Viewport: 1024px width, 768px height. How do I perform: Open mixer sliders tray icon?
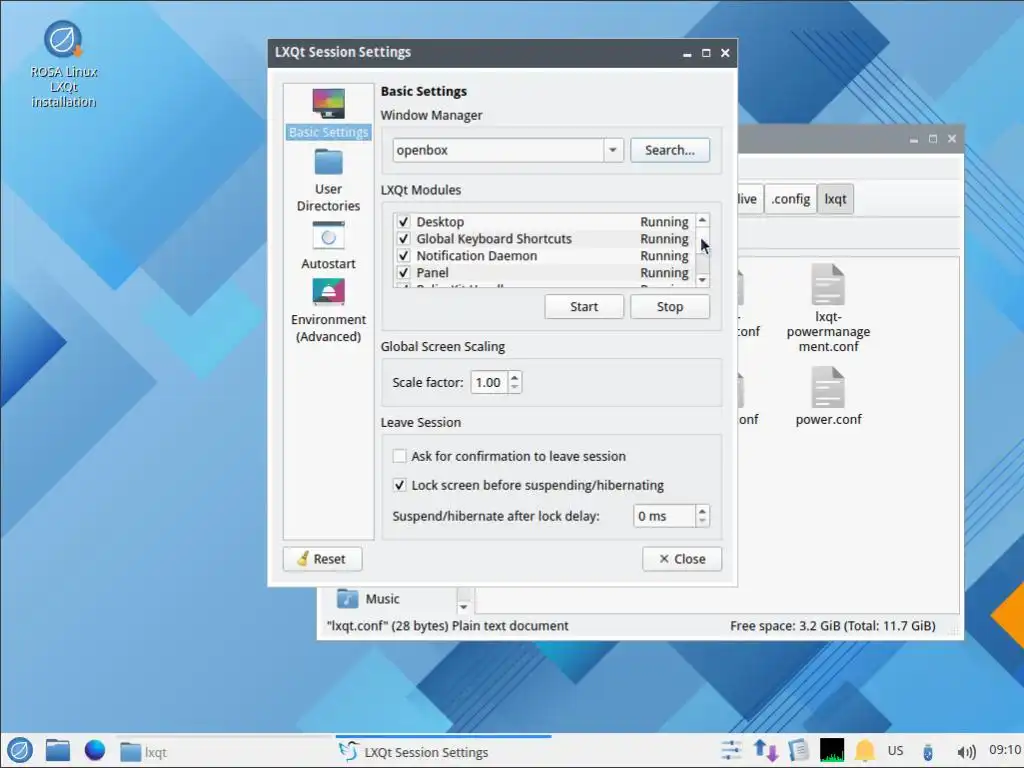[x=731, y=750]
